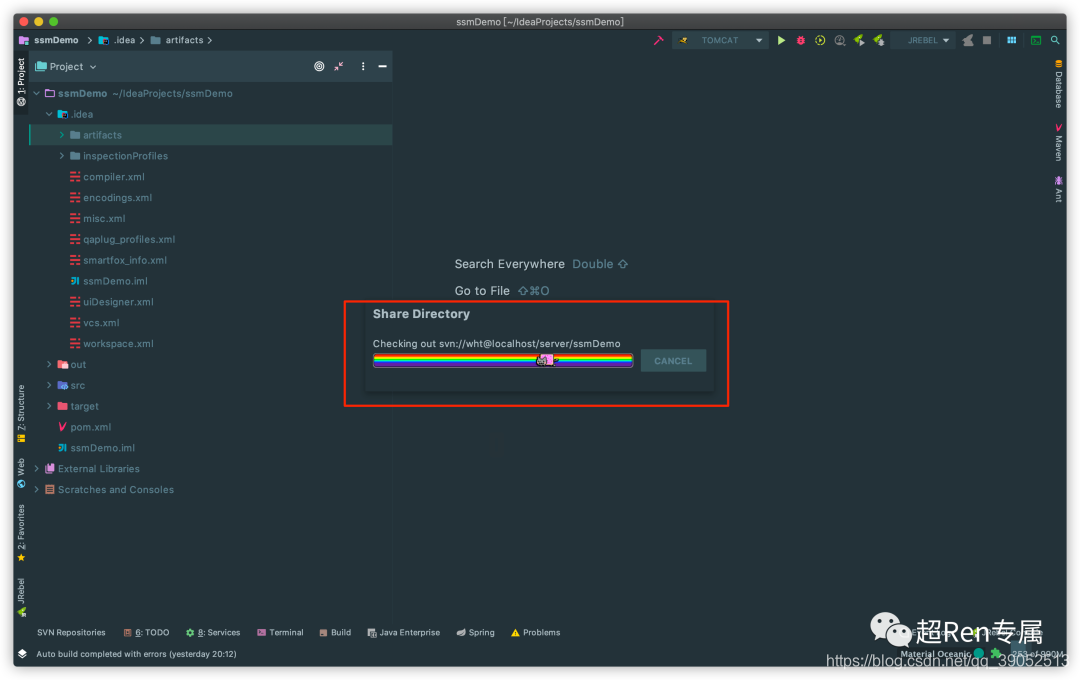Cancel the Share Directory checkout
The width and height of the screenshot is (1080, 680).
point(673,361)
